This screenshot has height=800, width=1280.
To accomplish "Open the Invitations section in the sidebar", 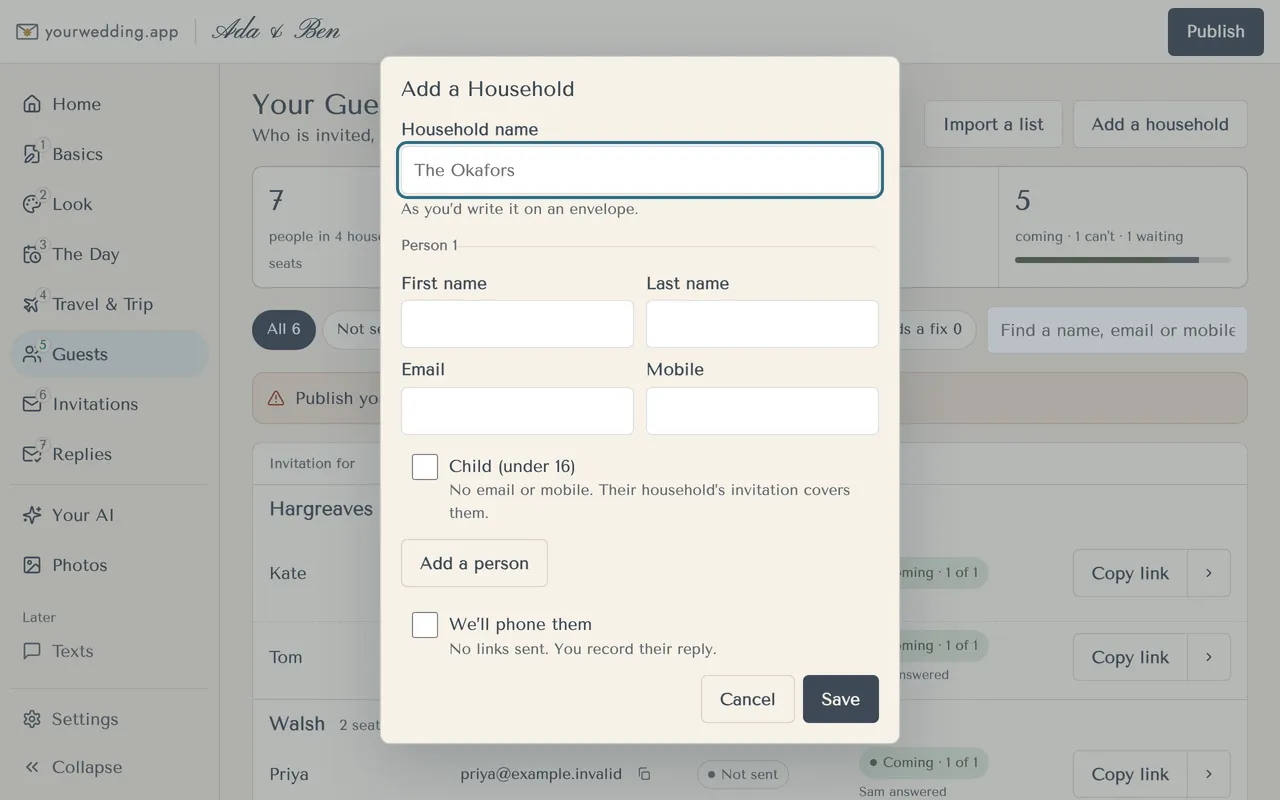I will (109, 404).
